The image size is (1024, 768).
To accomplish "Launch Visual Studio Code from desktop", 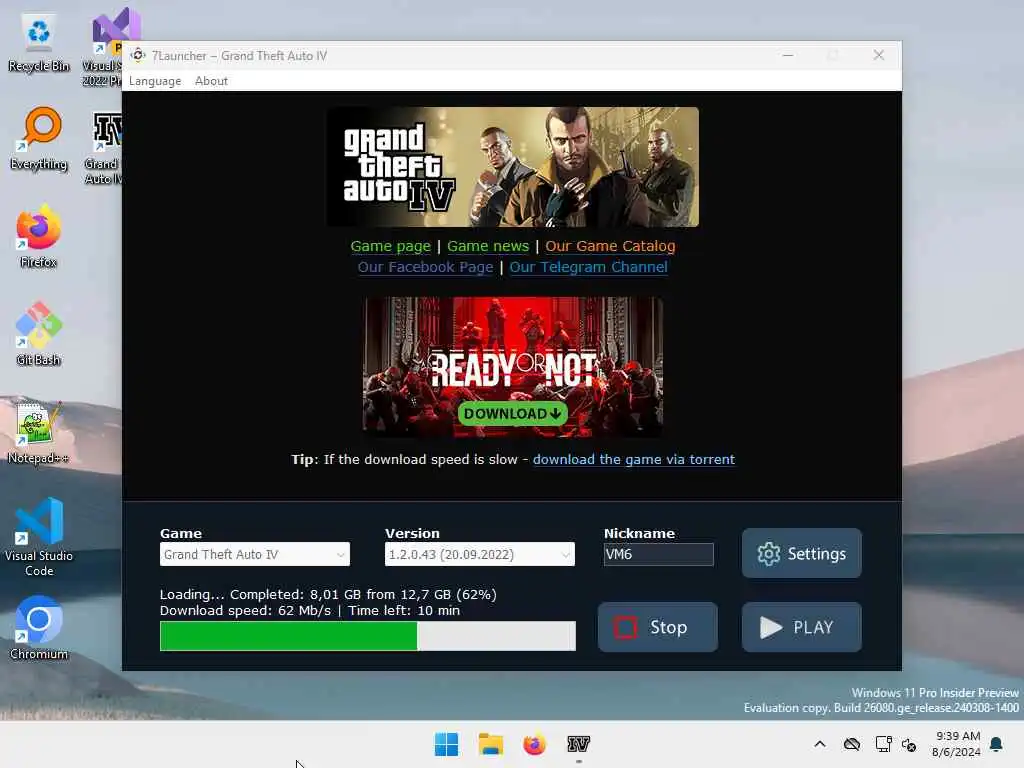I will (39, 537).
